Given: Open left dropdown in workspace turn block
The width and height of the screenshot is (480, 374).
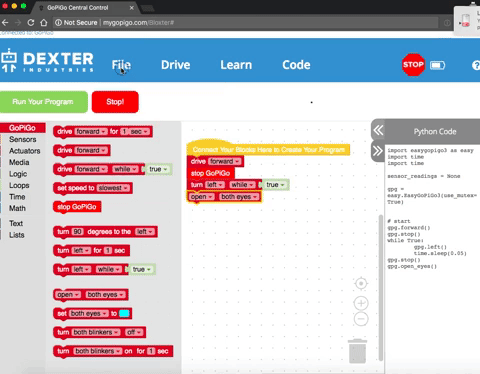Looking at the screenshot, I should pyautogui.click(x=215, y=185).
